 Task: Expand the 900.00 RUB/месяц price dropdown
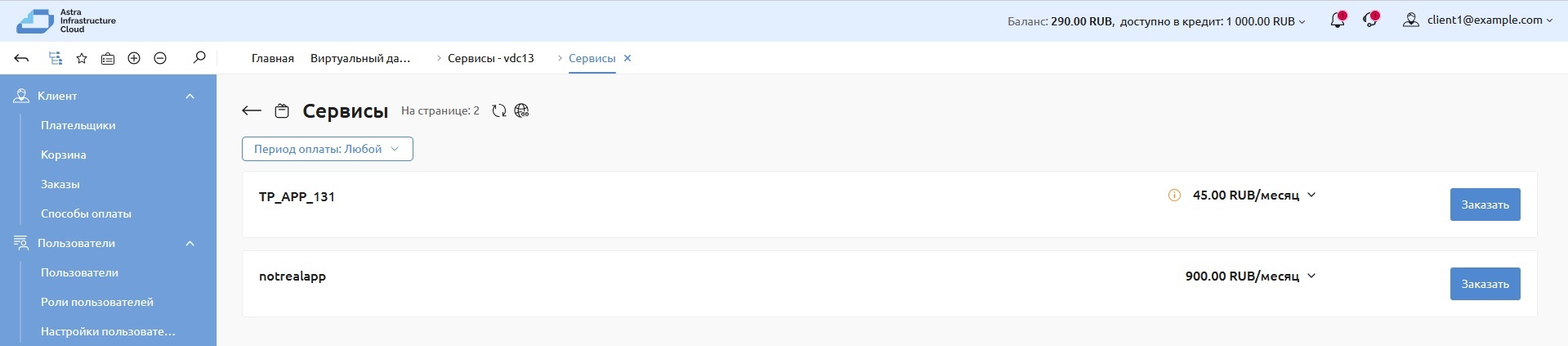click(x=1311, y=276)
